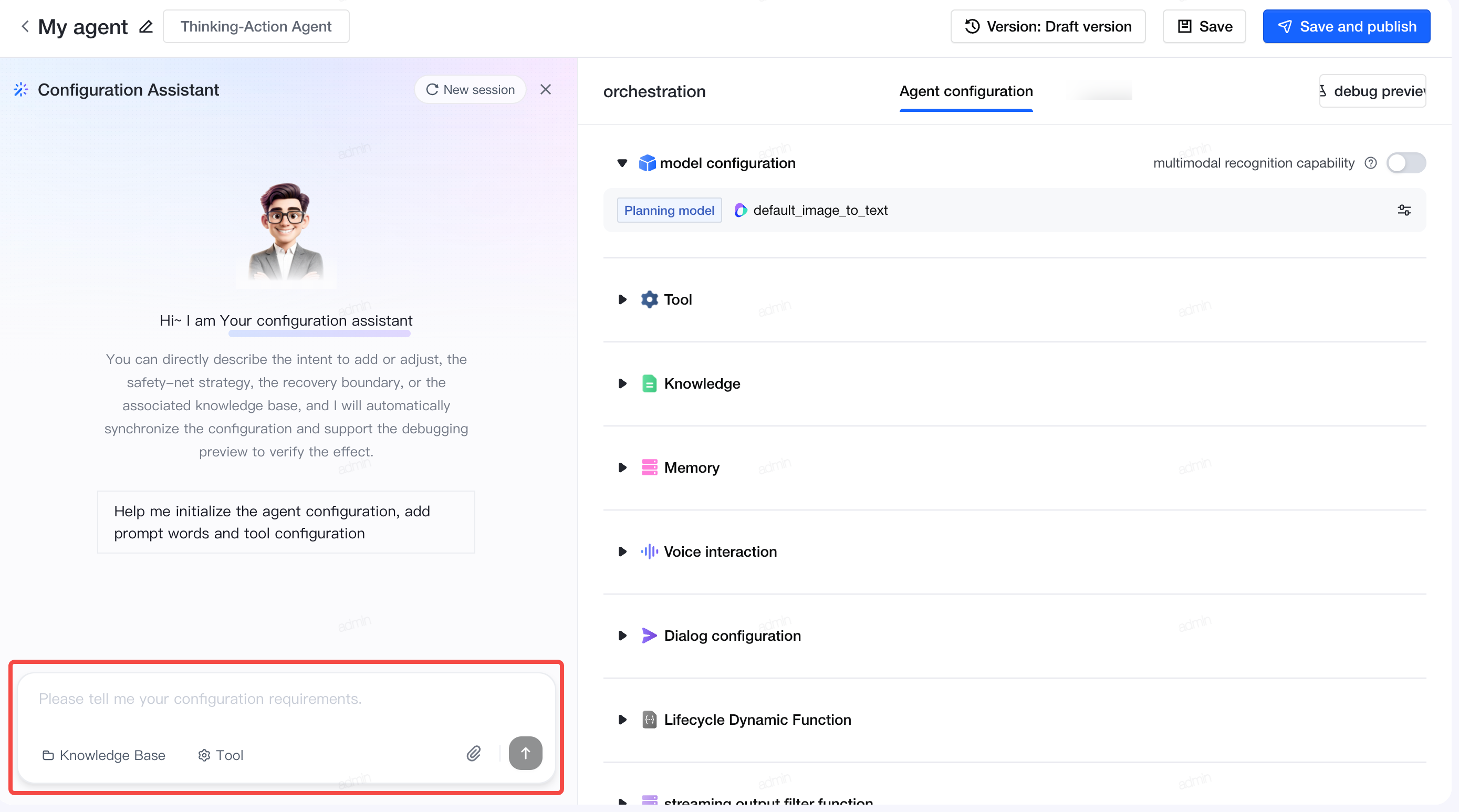Expand the Tool section
This screenshot has height=812, width=1459.
click(x=622, y=299)
